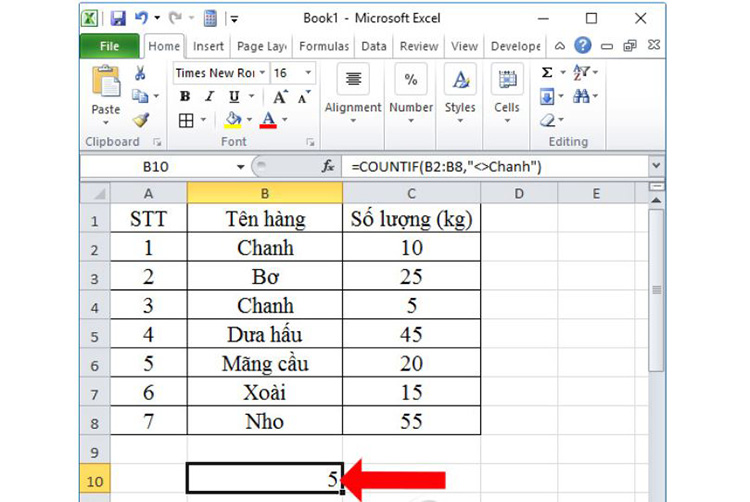Expand the Borders dropdown arrow
Viewport: 750px width, 502px height.
[x=203, y=120]
